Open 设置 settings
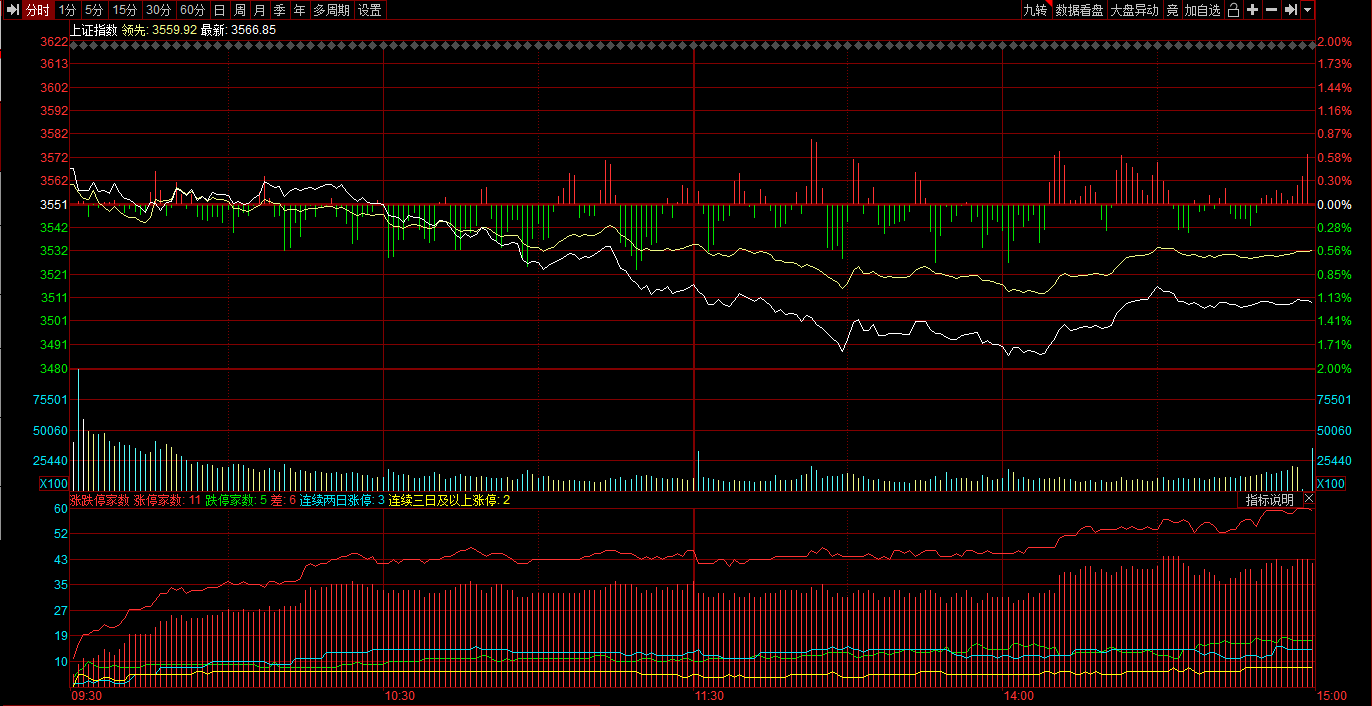The height and width of the screenshot is (706, 1372). [370, 10]
